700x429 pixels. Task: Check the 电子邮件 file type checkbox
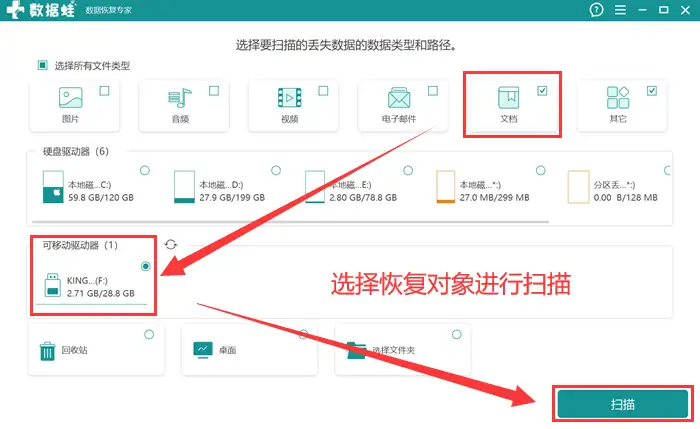[x=433, y=91]
